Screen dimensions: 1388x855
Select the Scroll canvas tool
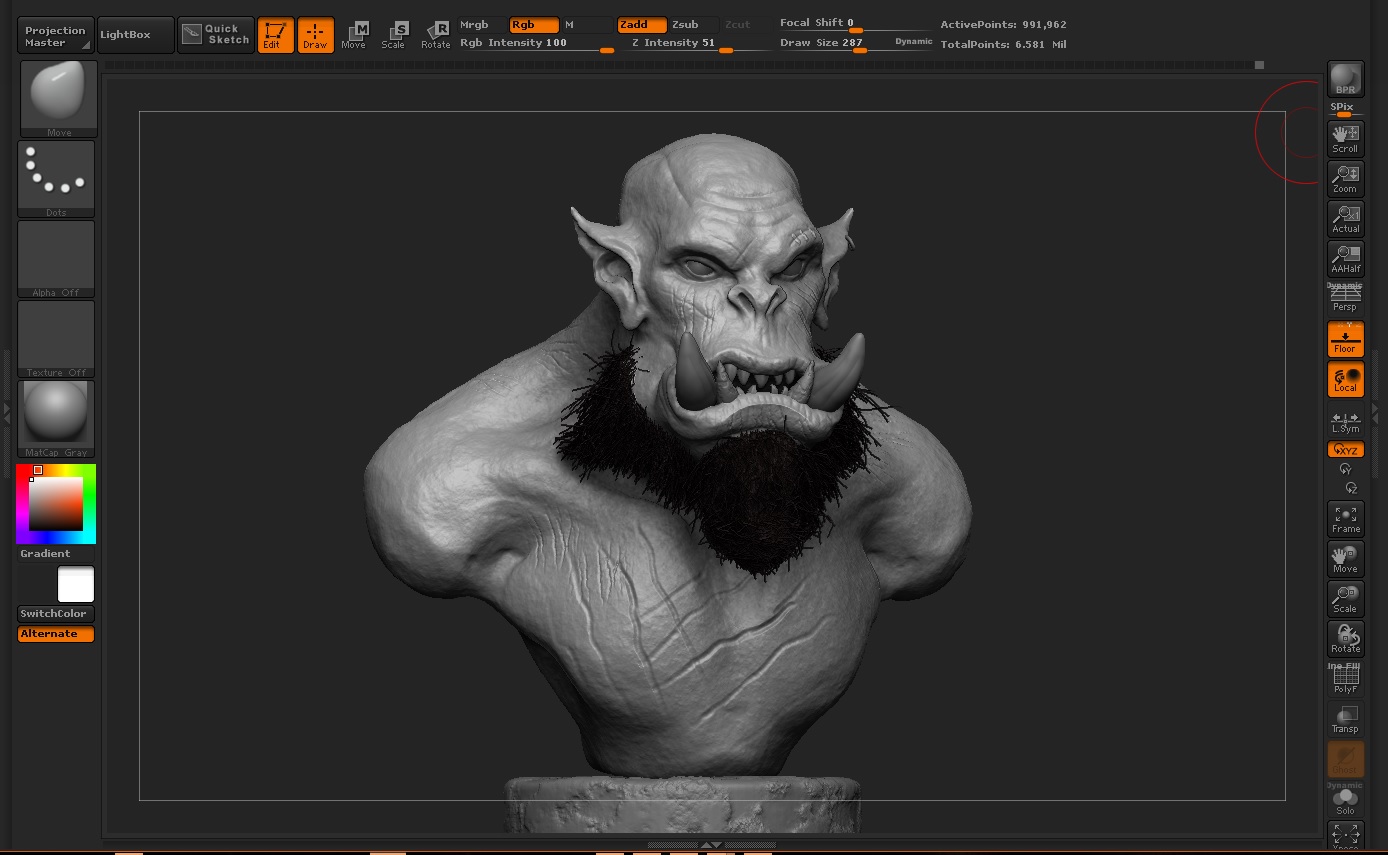1345,139
